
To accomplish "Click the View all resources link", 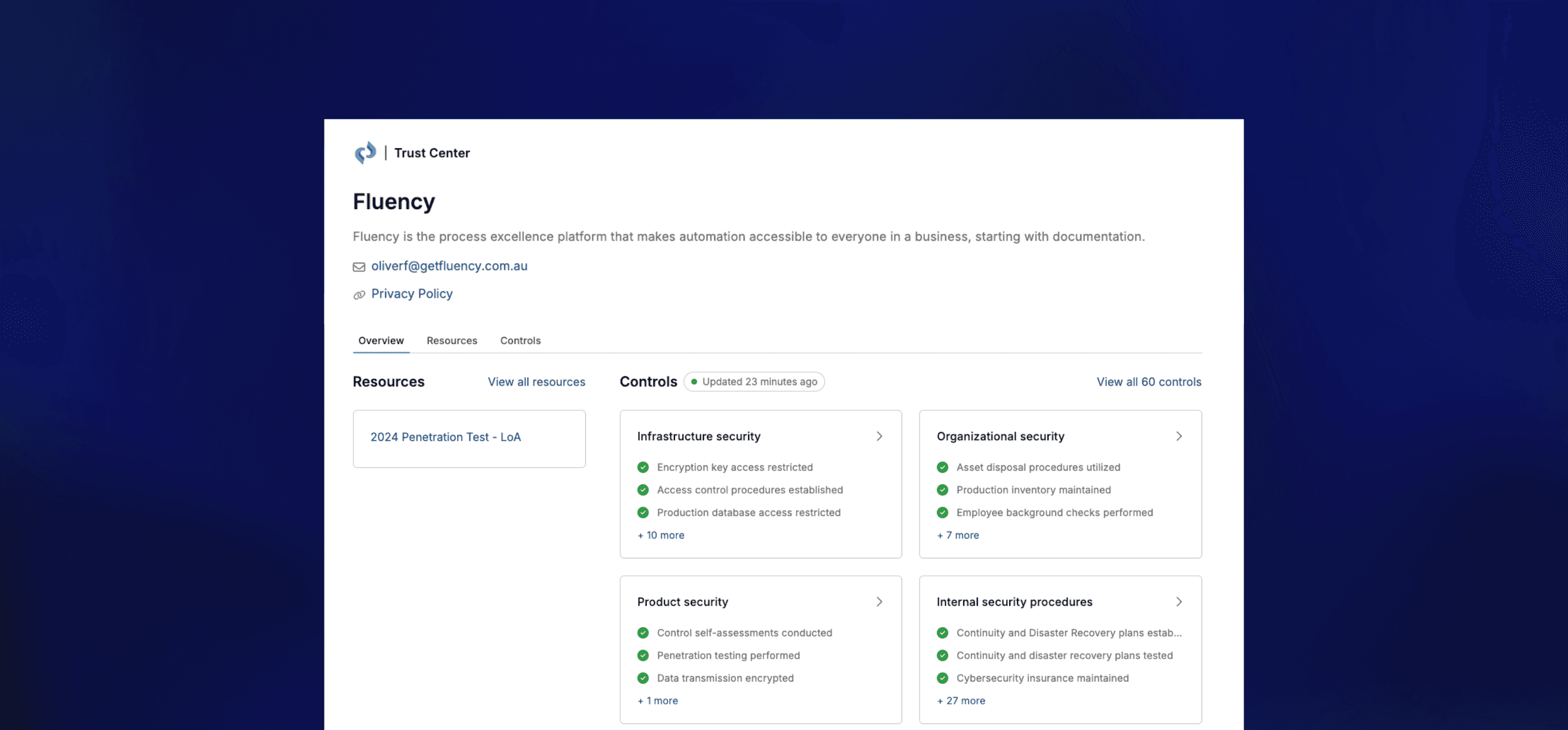I will pos(536,380).
